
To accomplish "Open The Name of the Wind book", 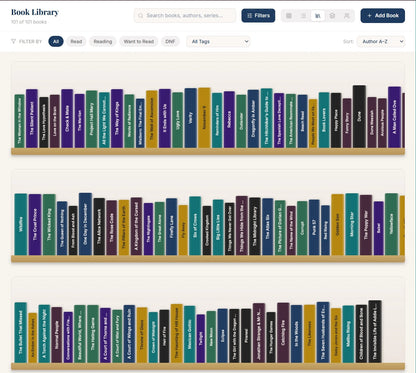I will click(x=291, y=231).
